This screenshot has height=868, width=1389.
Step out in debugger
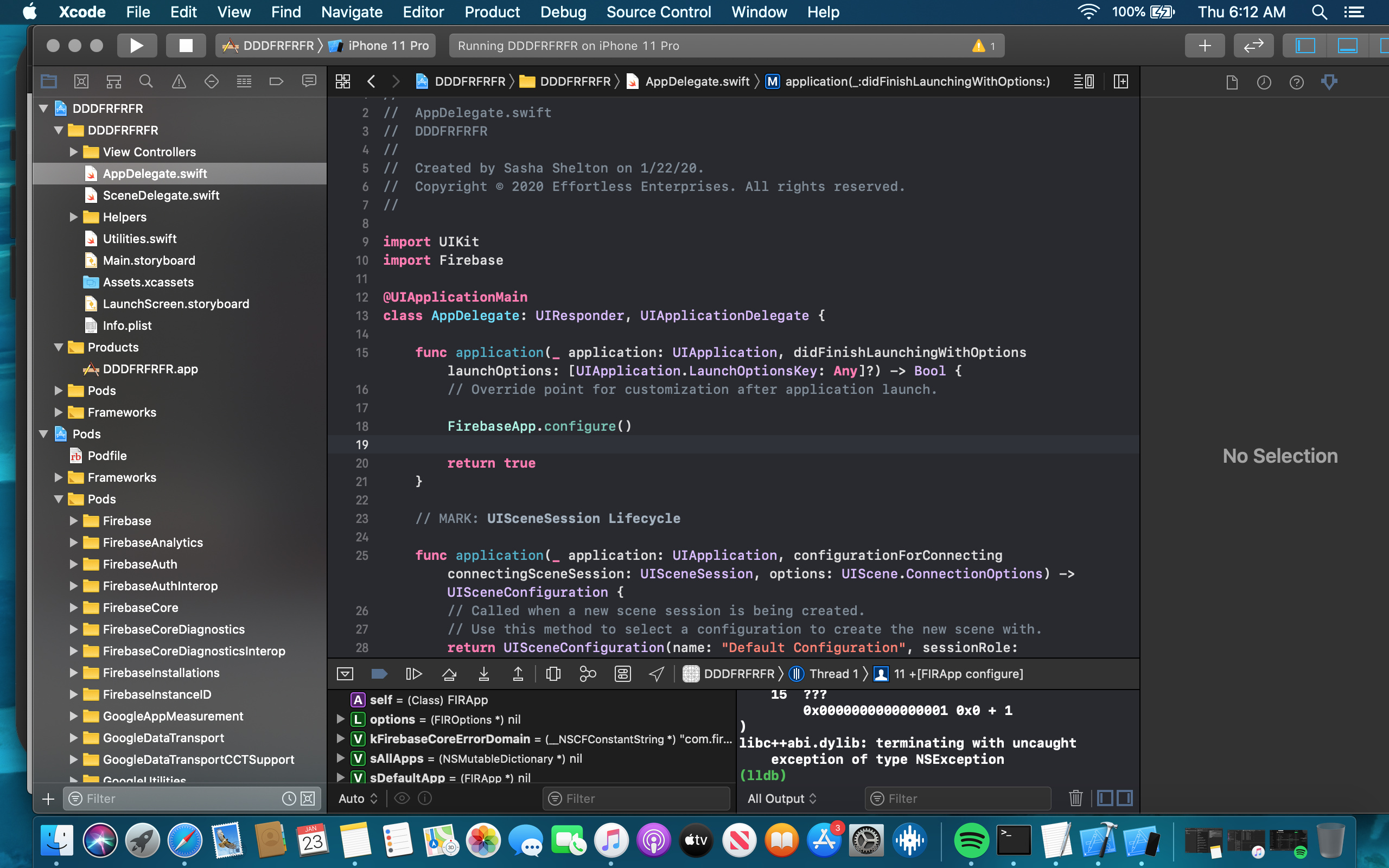[x=518, y=673]
